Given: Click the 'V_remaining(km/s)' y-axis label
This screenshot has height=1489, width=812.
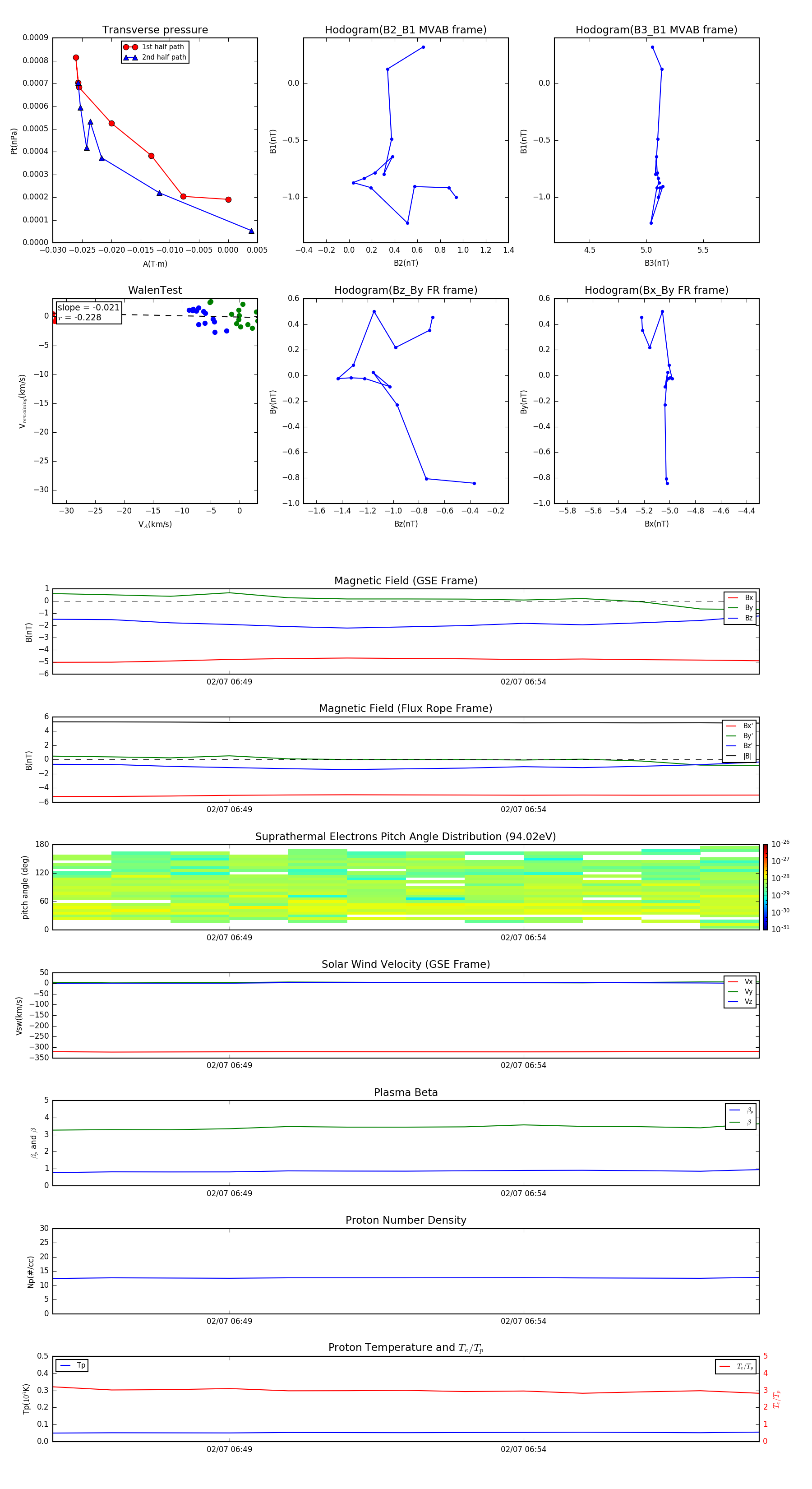Looking at the screenshot, I should 22,401.
